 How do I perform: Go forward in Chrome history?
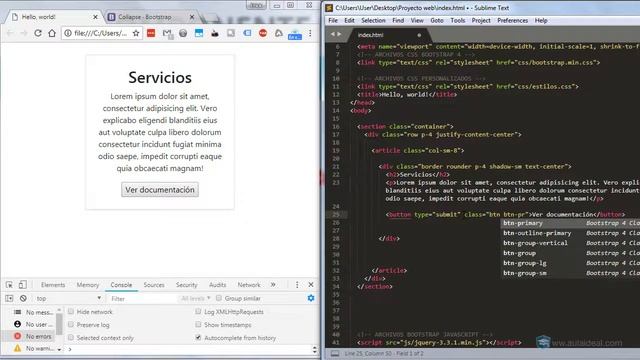[x=24, y=33]
